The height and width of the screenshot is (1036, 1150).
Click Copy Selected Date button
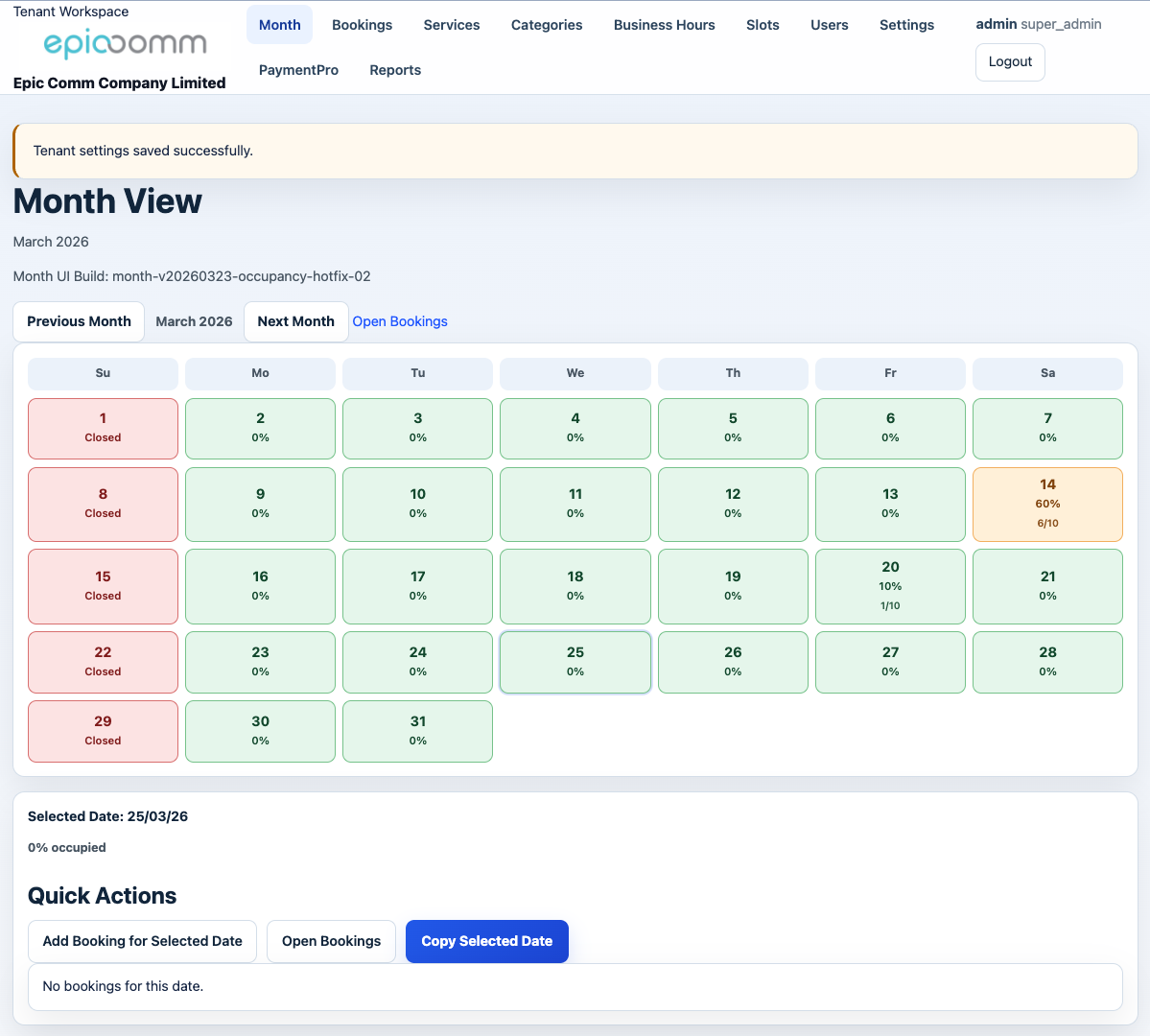coord(486,941)
